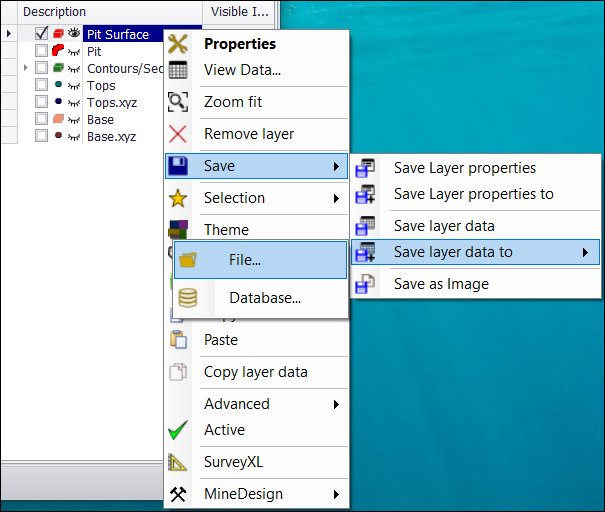Click the orange Base layer color swatch
605x512 pixels.
[58, 119]
